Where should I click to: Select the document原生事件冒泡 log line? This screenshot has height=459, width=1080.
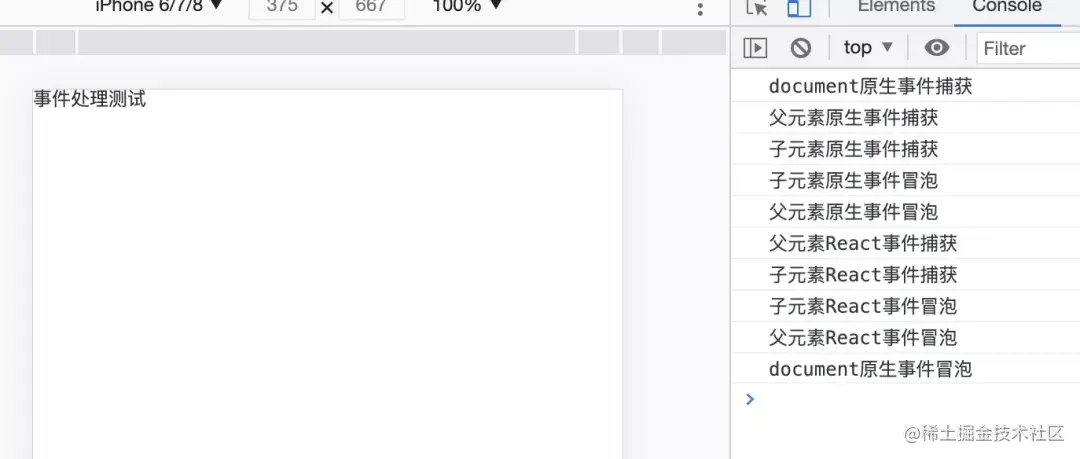[x=906, y=369]
